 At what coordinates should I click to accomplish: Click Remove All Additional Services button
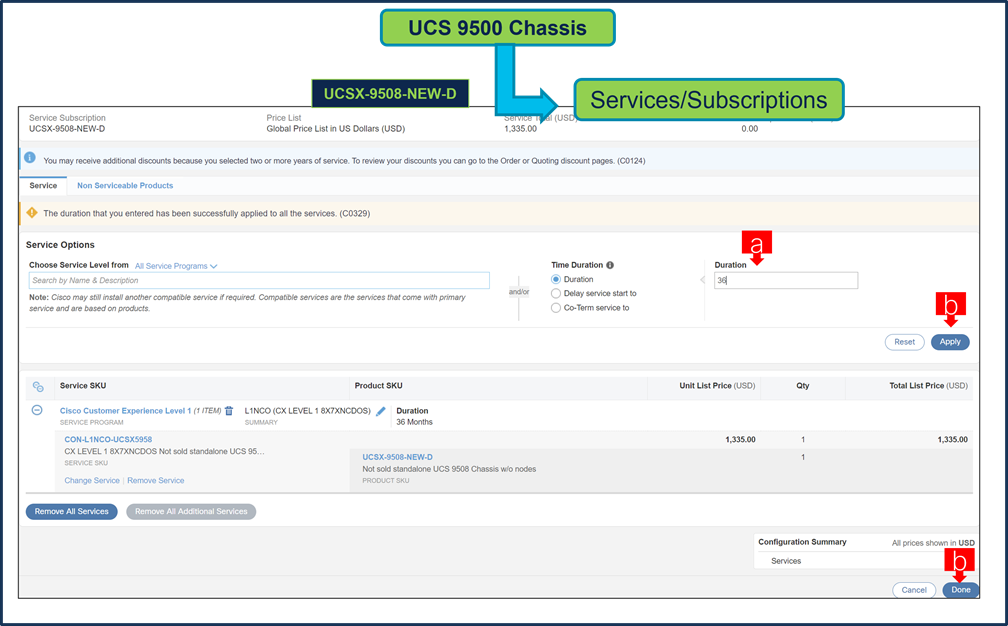191,512
